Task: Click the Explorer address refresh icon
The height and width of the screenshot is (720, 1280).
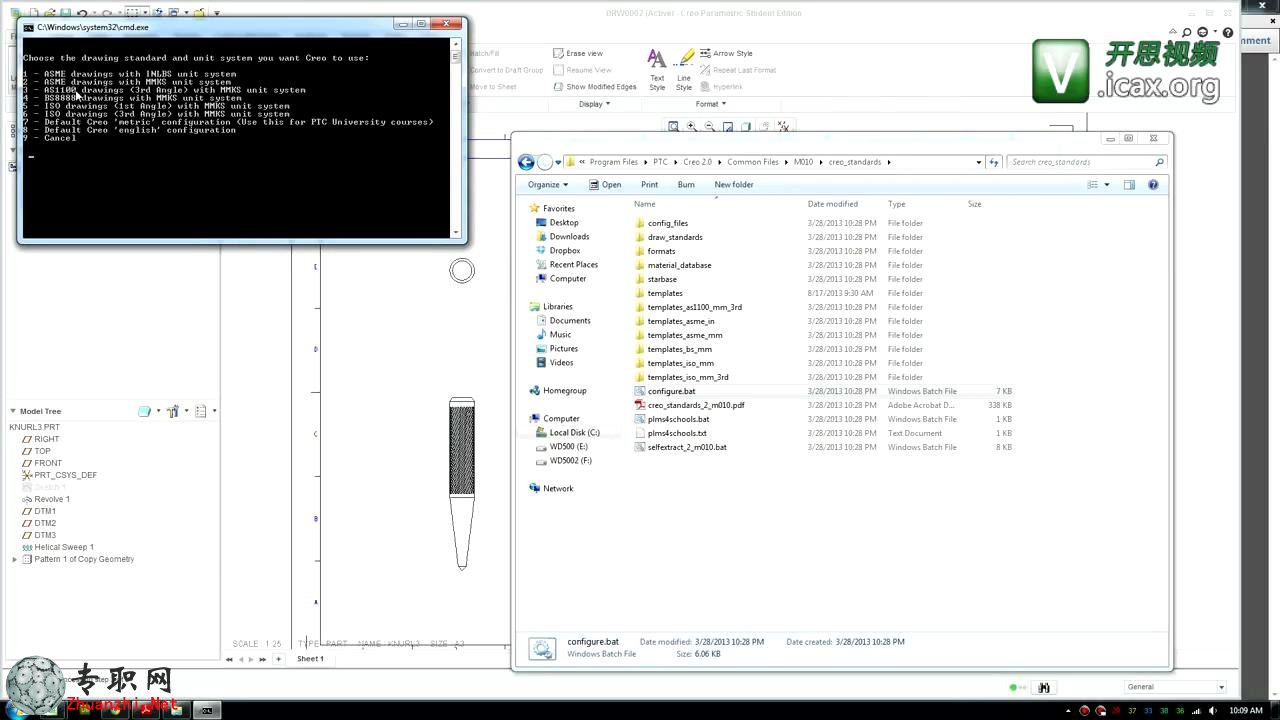Action: pos(994,162)
